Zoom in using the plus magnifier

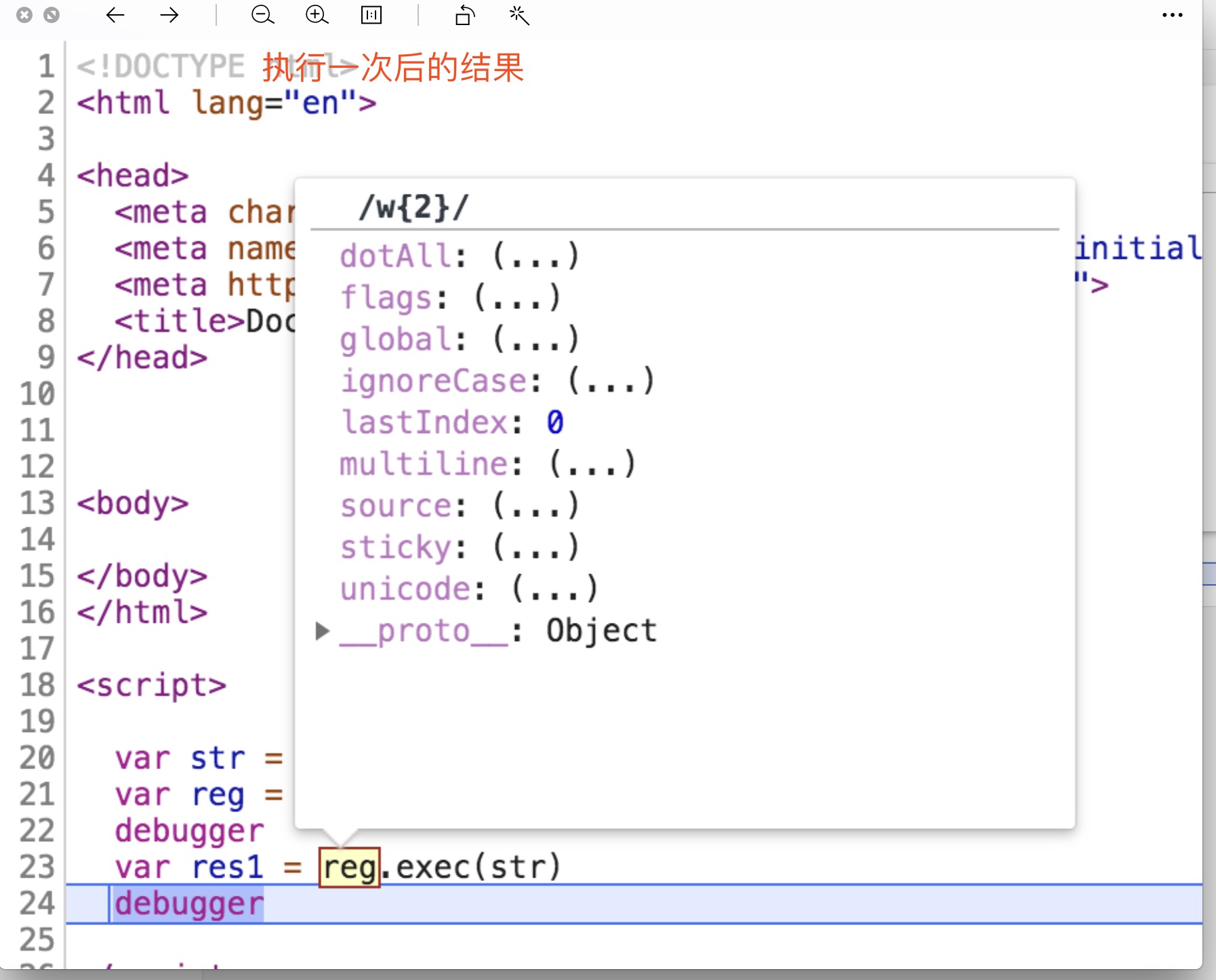point(317,15)
